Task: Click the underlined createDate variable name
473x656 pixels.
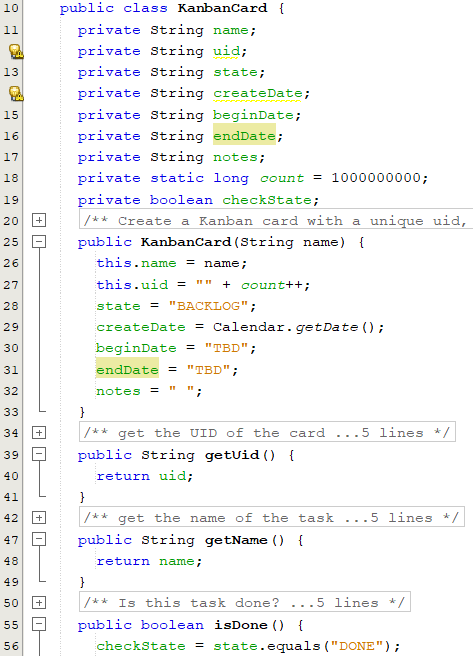Action: 257,93
